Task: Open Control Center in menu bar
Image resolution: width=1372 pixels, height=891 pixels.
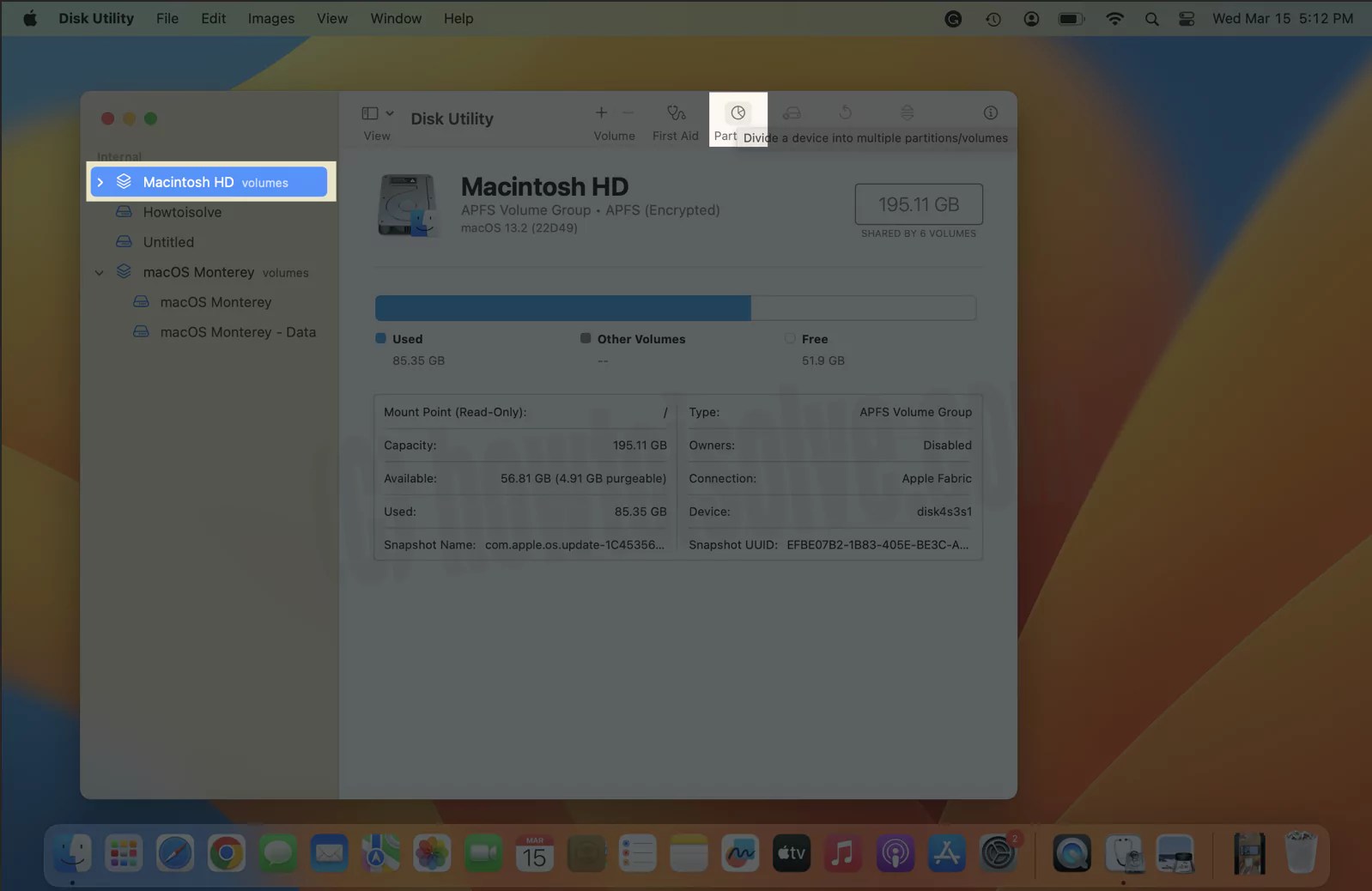Action: point(1187,18)
